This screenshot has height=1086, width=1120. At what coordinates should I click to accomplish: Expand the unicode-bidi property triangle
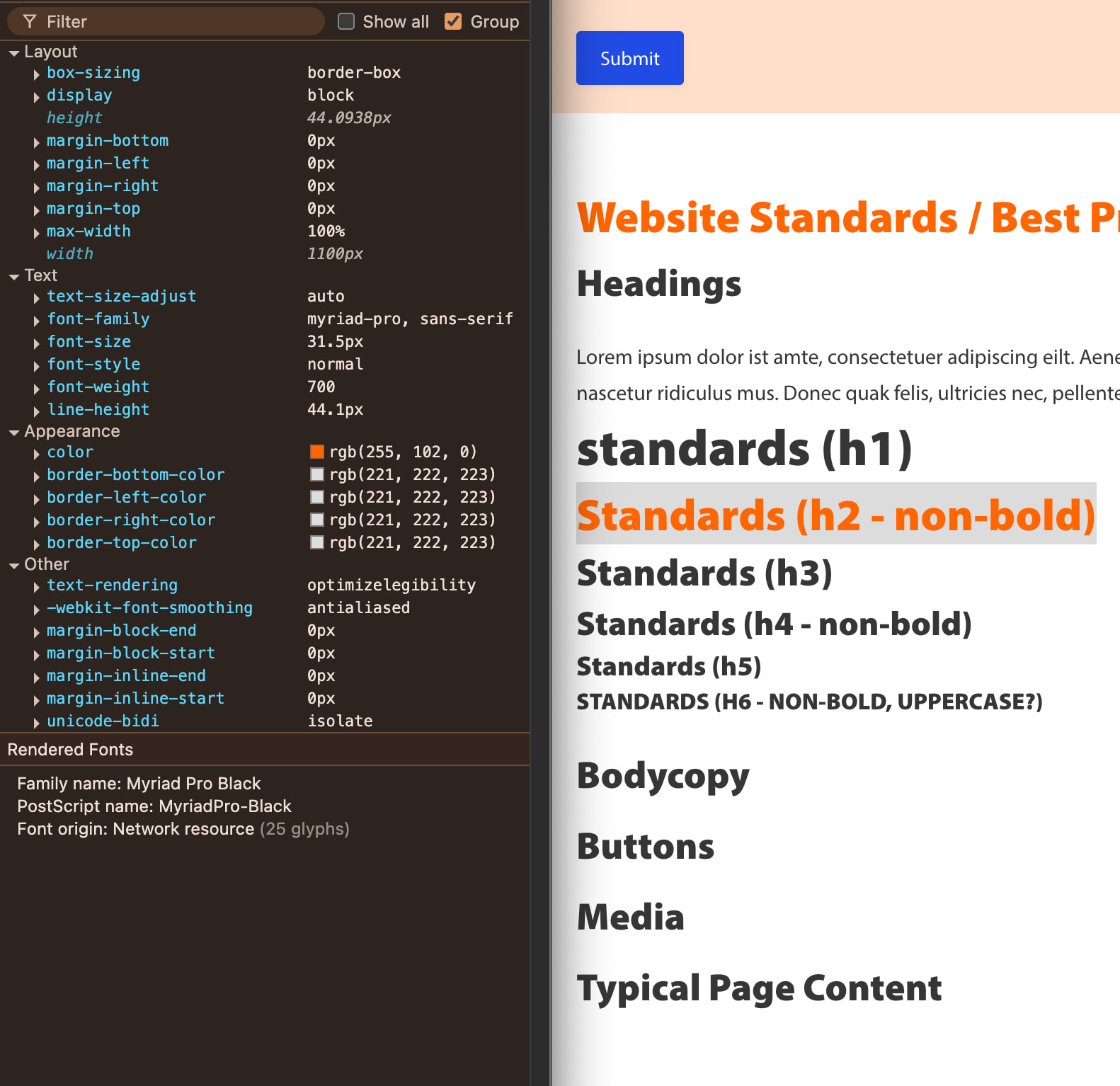pos(36,722)
